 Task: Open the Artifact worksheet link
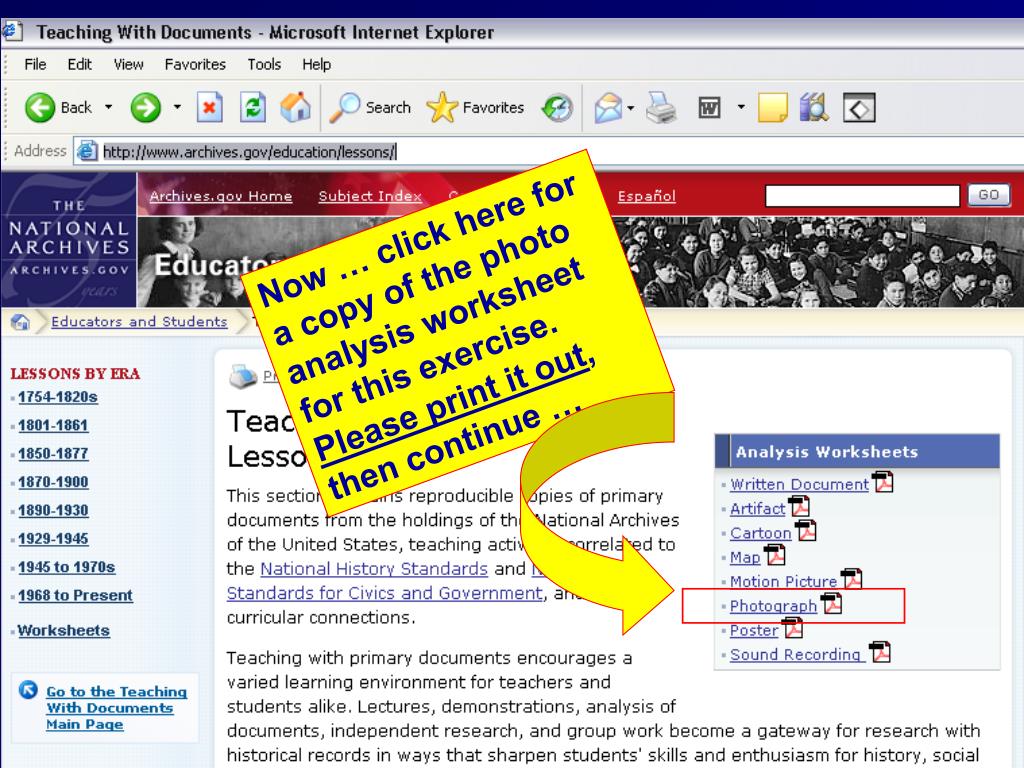758,509
